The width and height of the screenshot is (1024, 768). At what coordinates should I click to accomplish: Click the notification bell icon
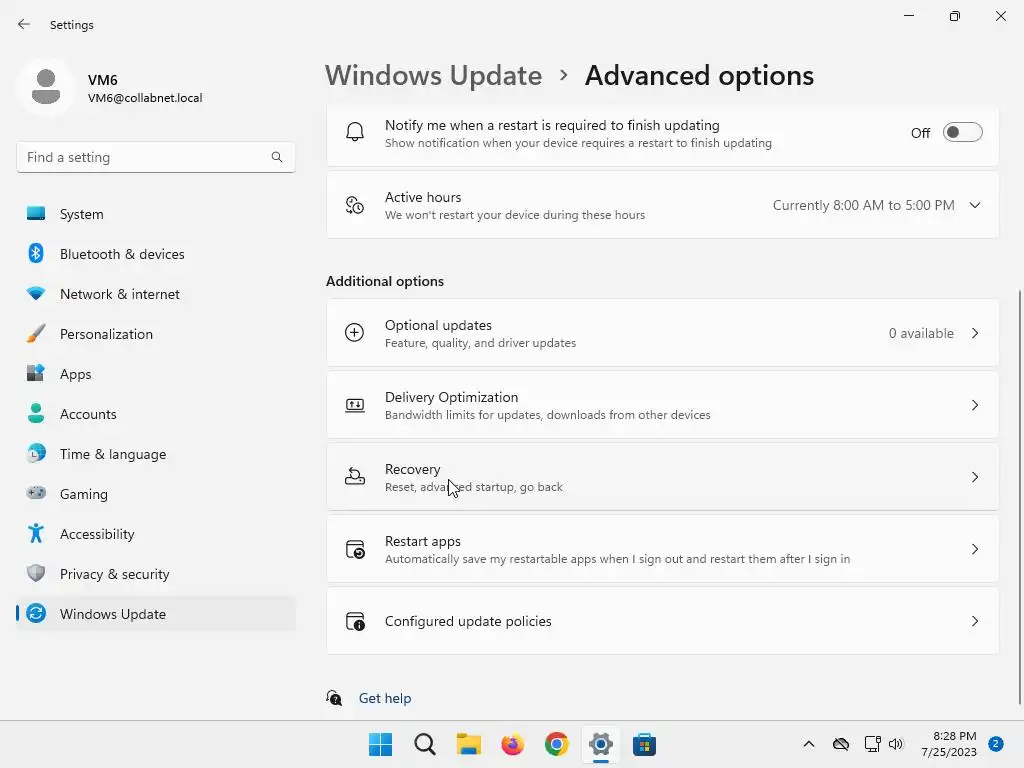(355, 133)
